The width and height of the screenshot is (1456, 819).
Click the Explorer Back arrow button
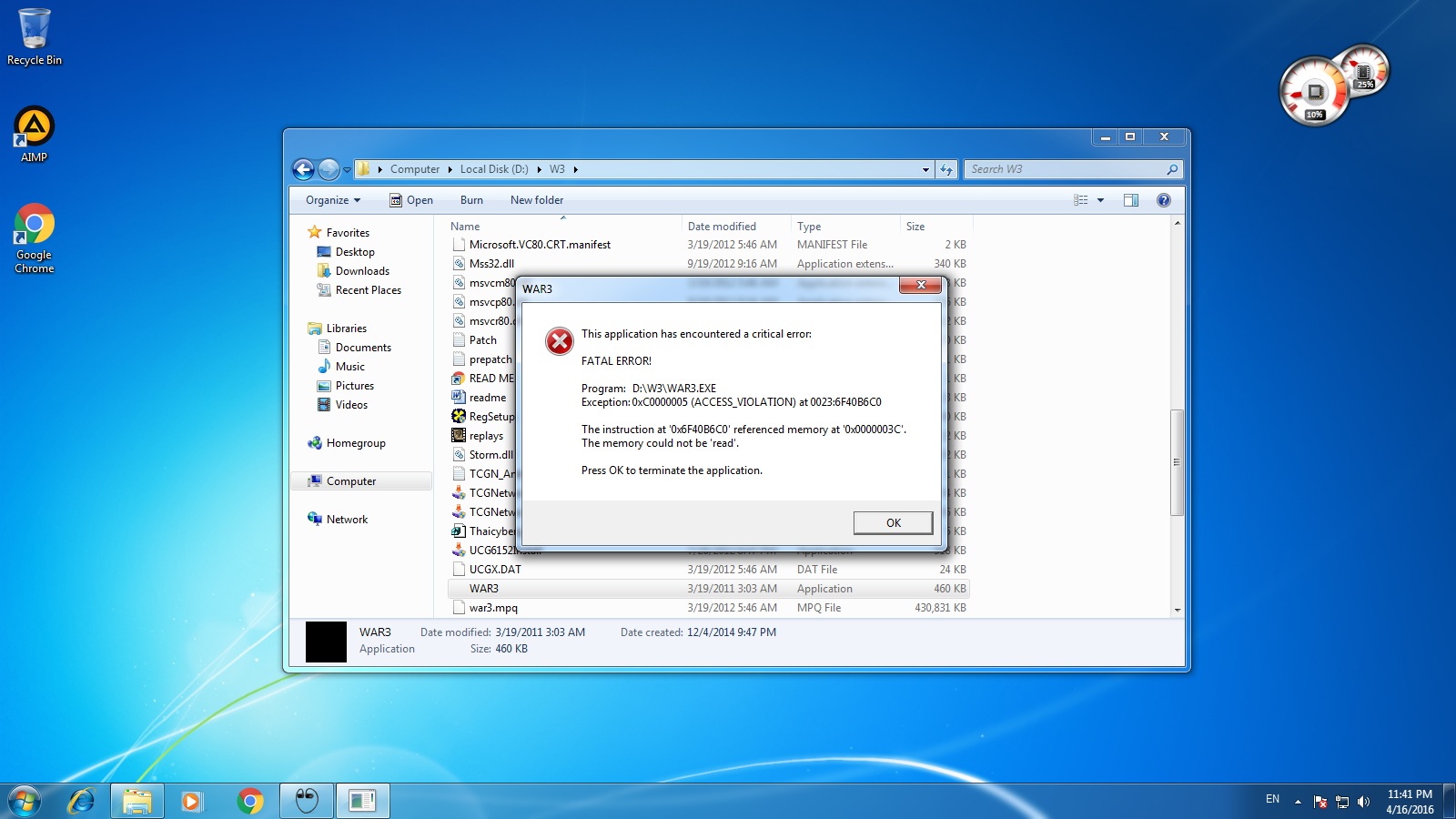(x=303, y=169)
